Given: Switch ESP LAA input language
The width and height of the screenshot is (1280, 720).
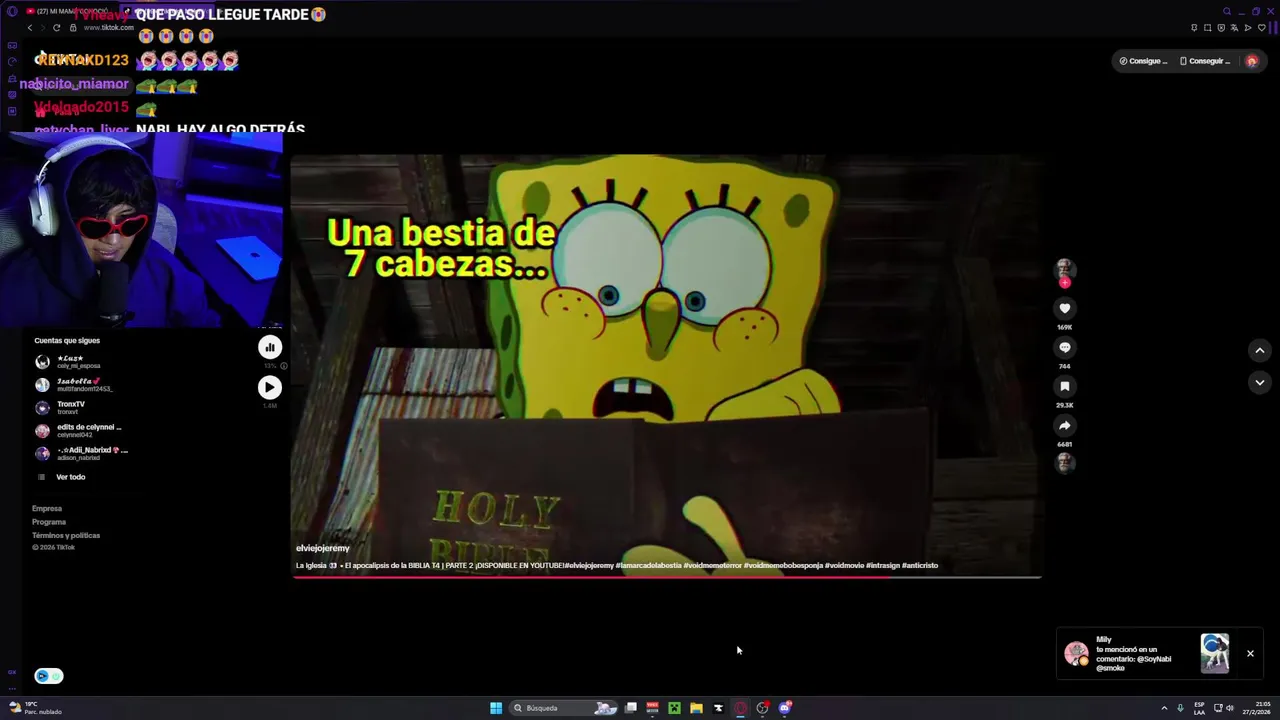Looking at the screenshot, I should (x=1199, y=708).
